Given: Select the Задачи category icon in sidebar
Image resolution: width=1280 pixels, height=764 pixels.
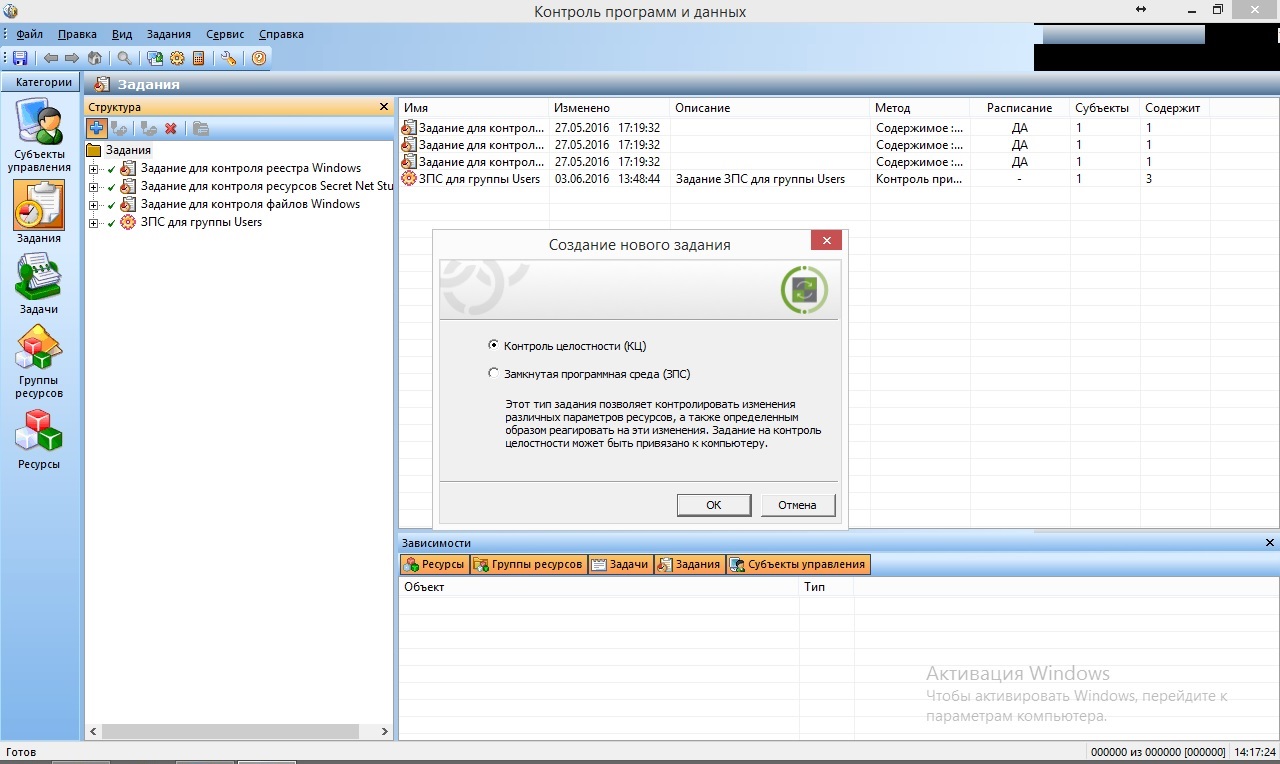Looking at the screenshot, I should pos(39,277).
